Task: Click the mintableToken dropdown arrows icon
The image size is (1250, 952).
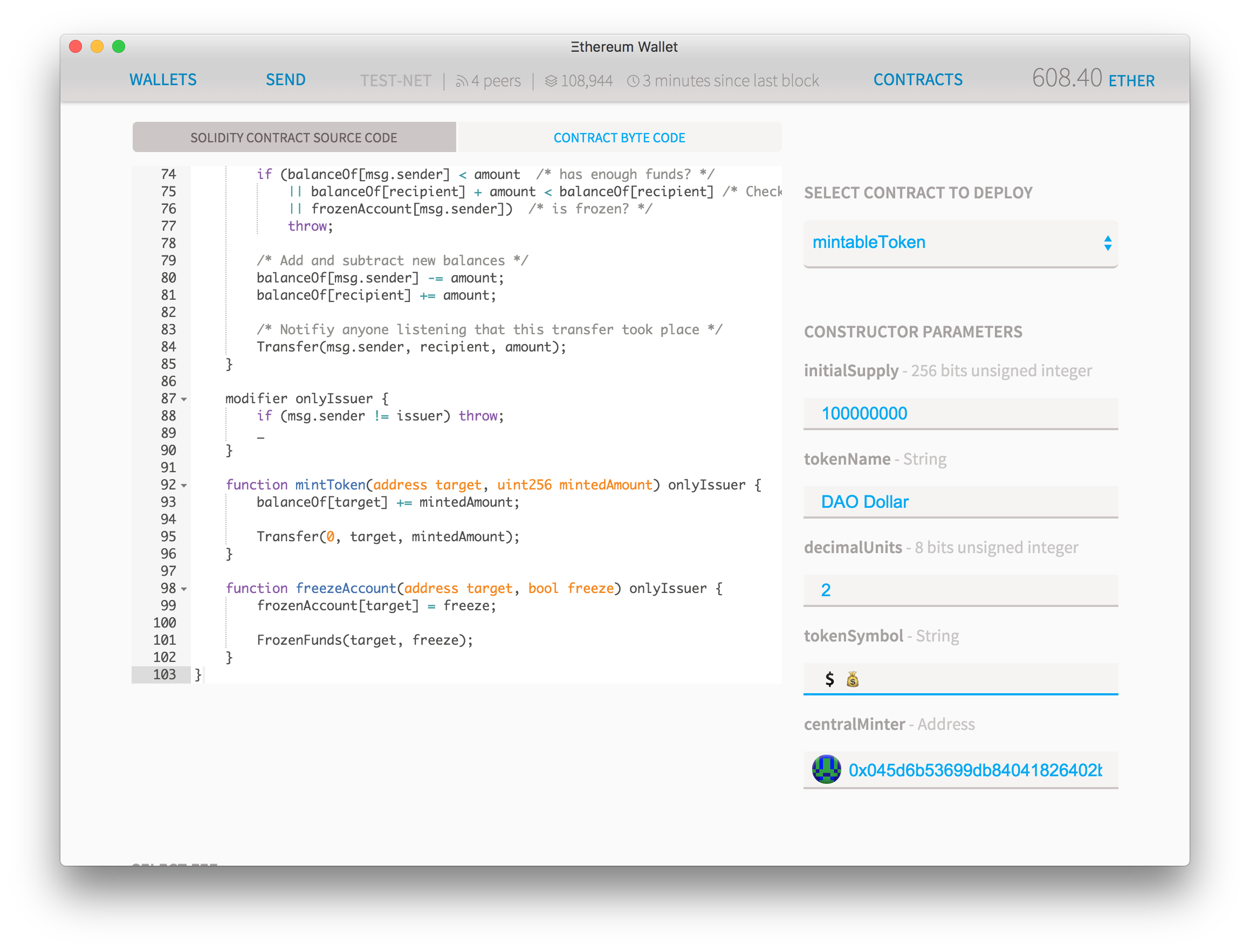Action: 1107,243
